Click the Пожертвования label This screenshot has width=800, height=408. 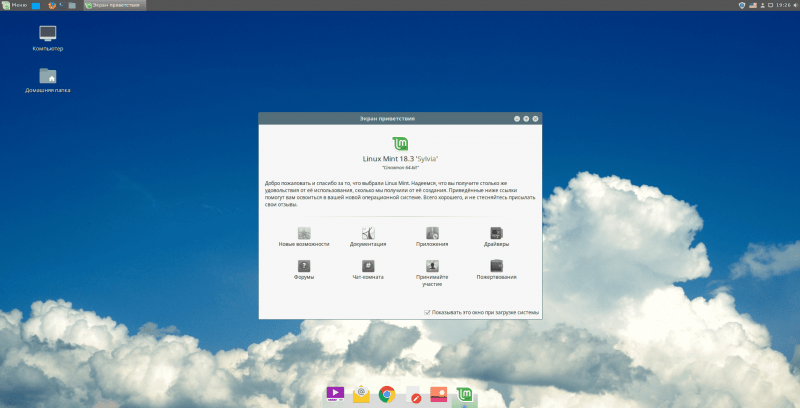(496, 277)
